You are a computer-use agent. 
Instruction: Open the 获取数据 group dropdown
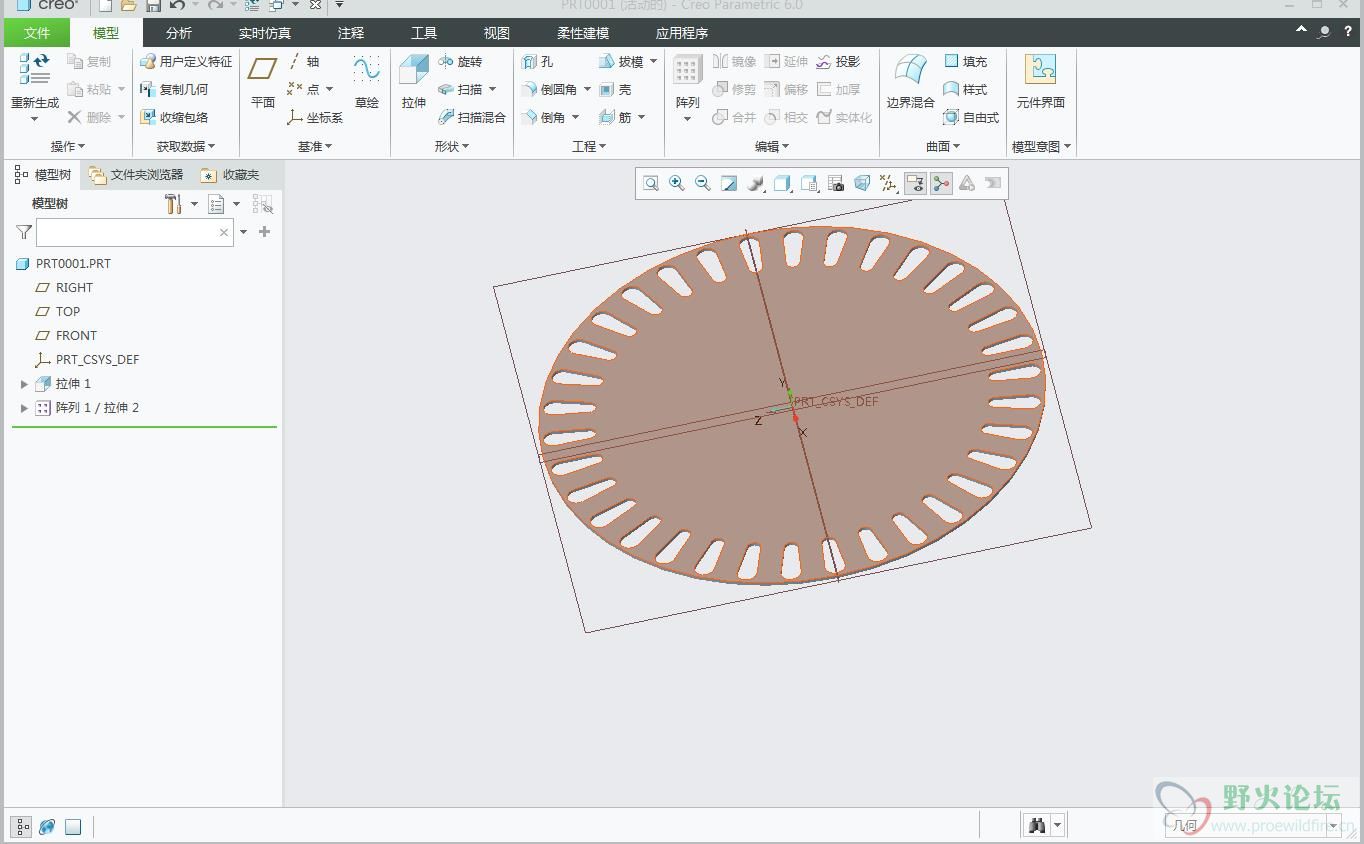pyautogui.click(x=186, y=146)
